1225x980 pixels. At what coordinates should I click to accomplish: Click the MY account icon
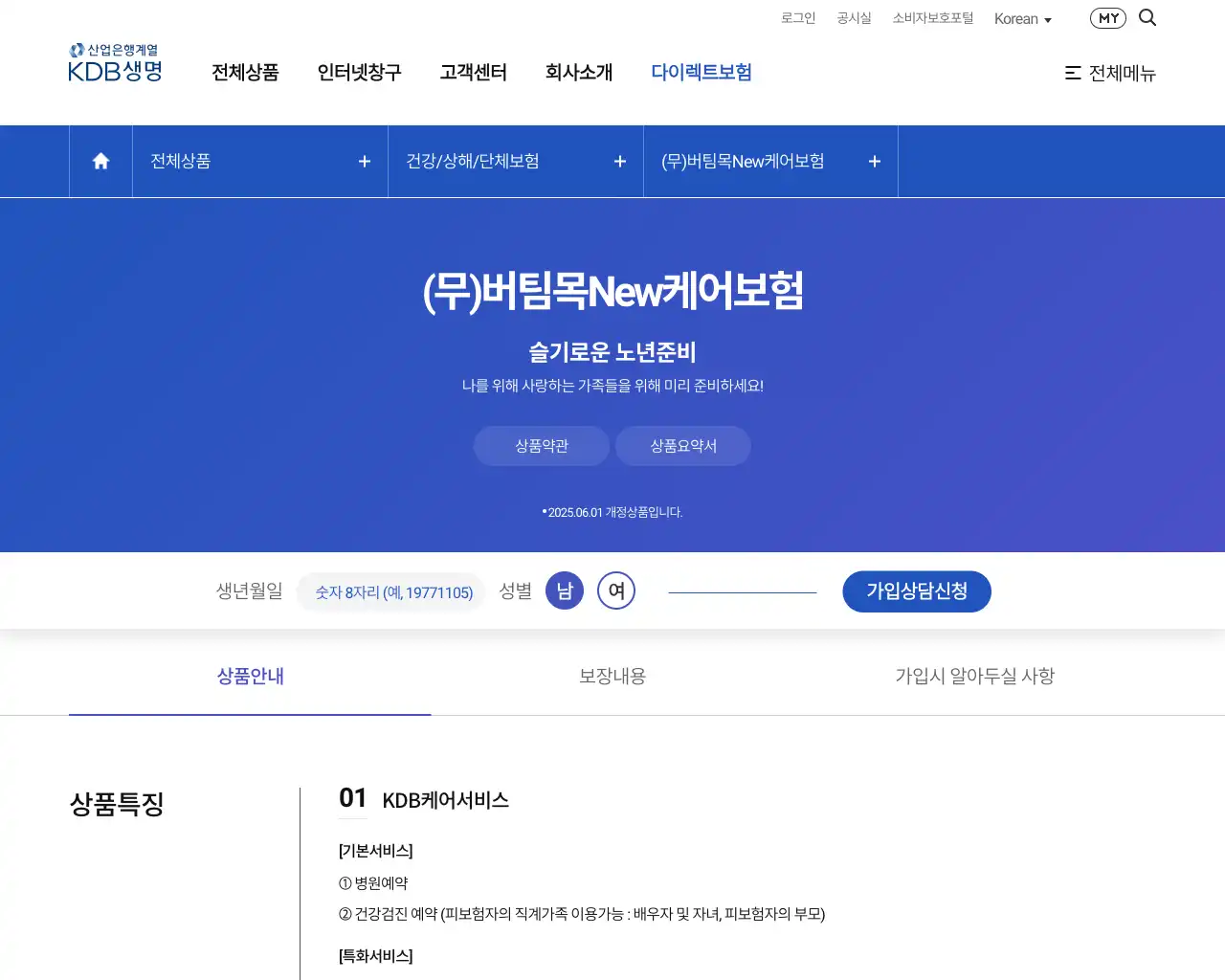[x=1107, y=18]
